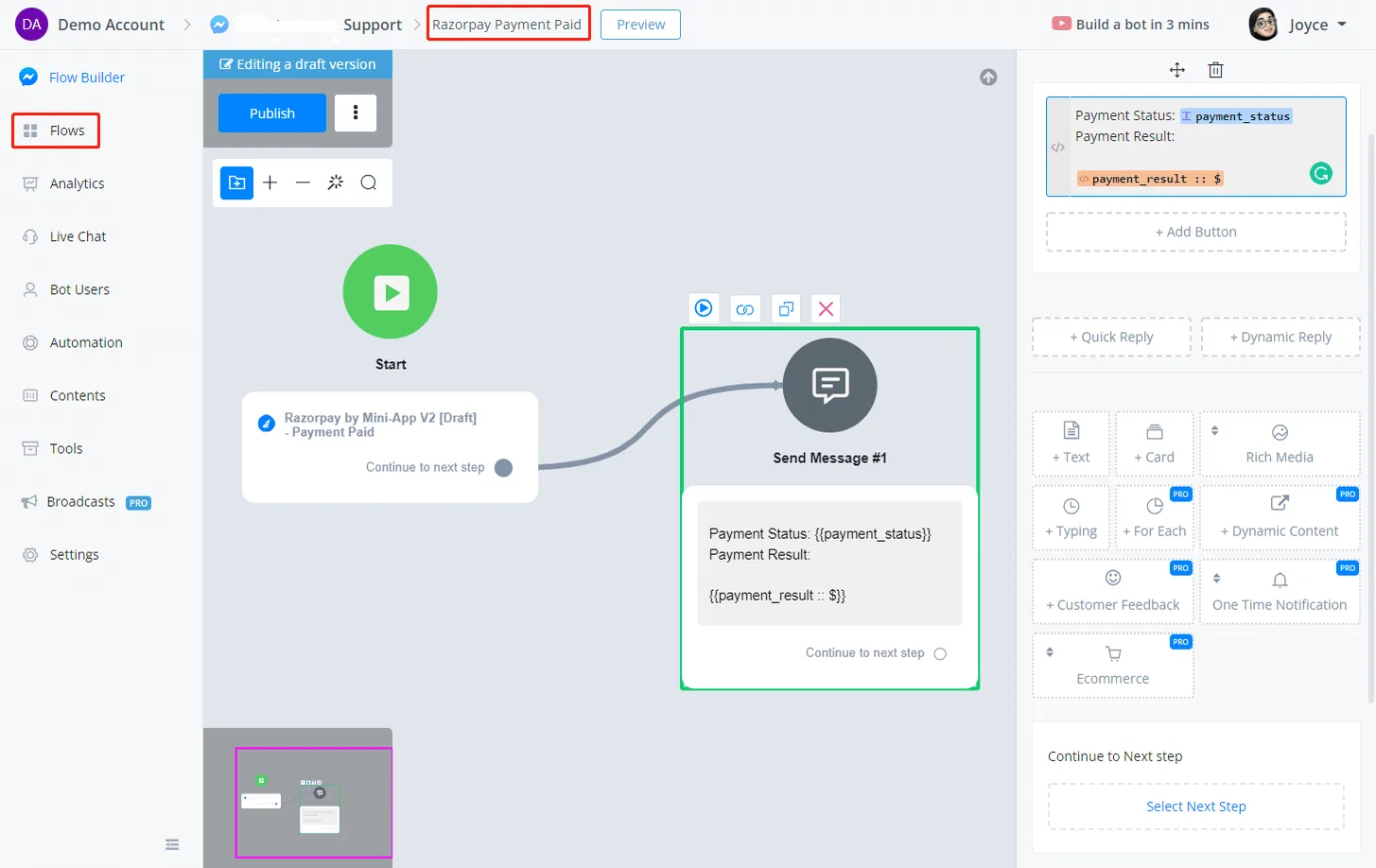Screen dimensions: 1376x868
Task: Collapse the sidebar with the hamburger icon
Action: click(x=172, y=844)
